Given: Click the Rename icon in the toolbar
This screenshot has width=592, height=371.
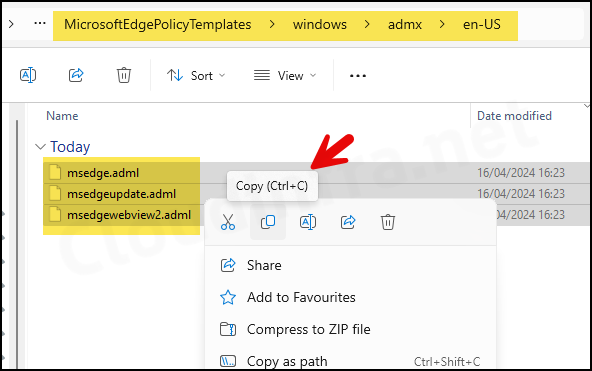Looking at the screenshot, I should tap(28, 75).
